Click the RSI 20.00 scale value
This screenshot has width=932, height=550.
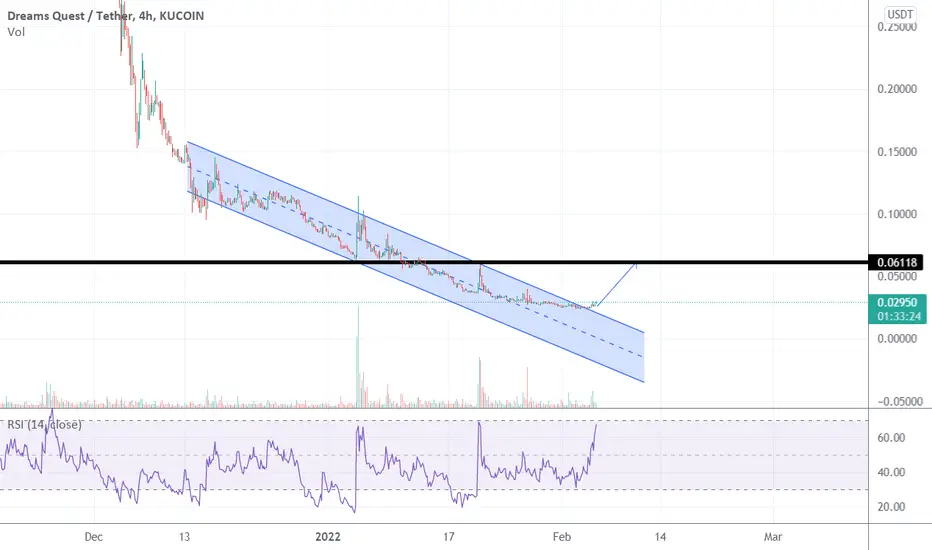pos(891,507)
